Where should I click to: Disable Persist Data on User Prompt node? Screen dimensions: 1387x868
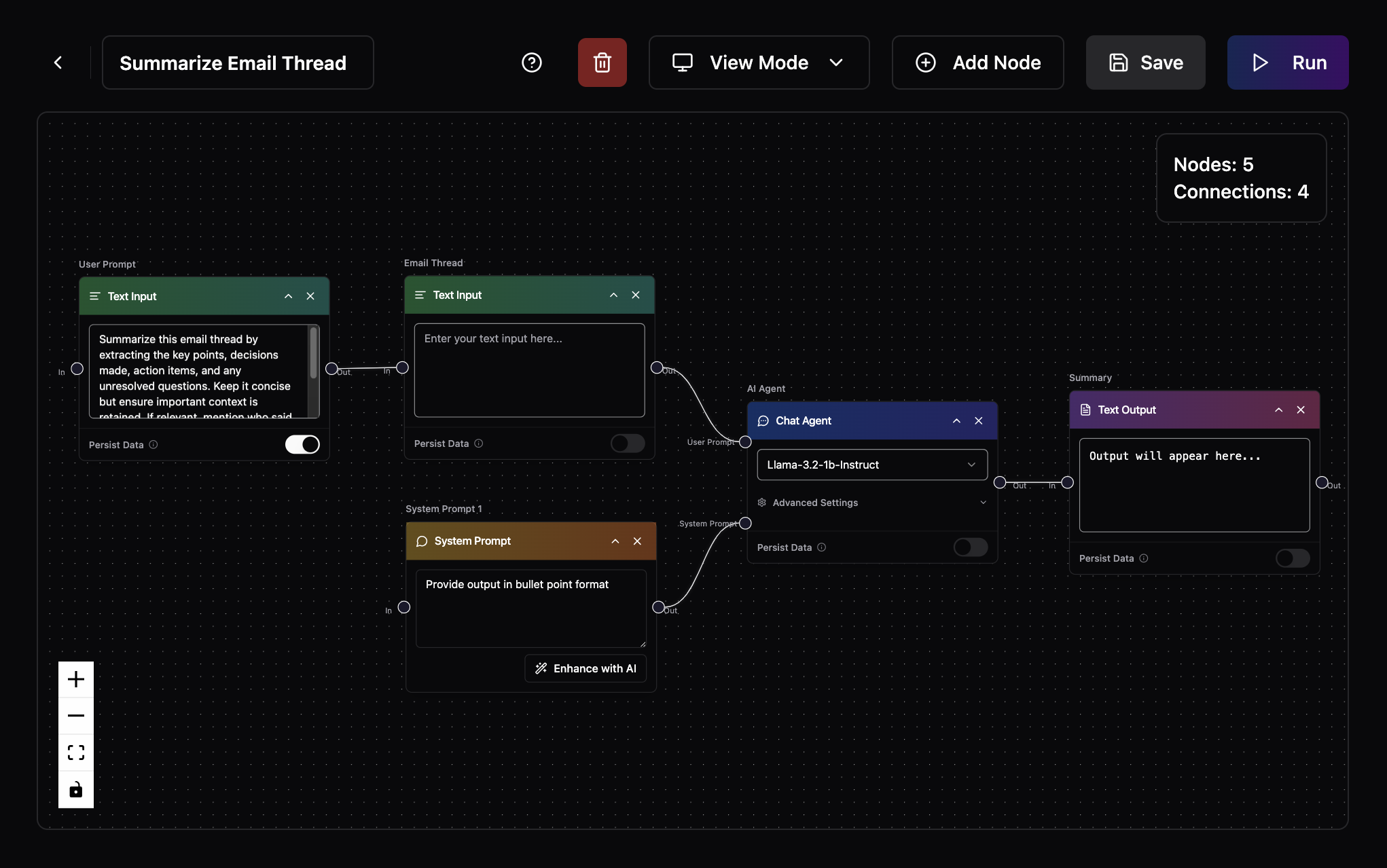coord(302,444)
